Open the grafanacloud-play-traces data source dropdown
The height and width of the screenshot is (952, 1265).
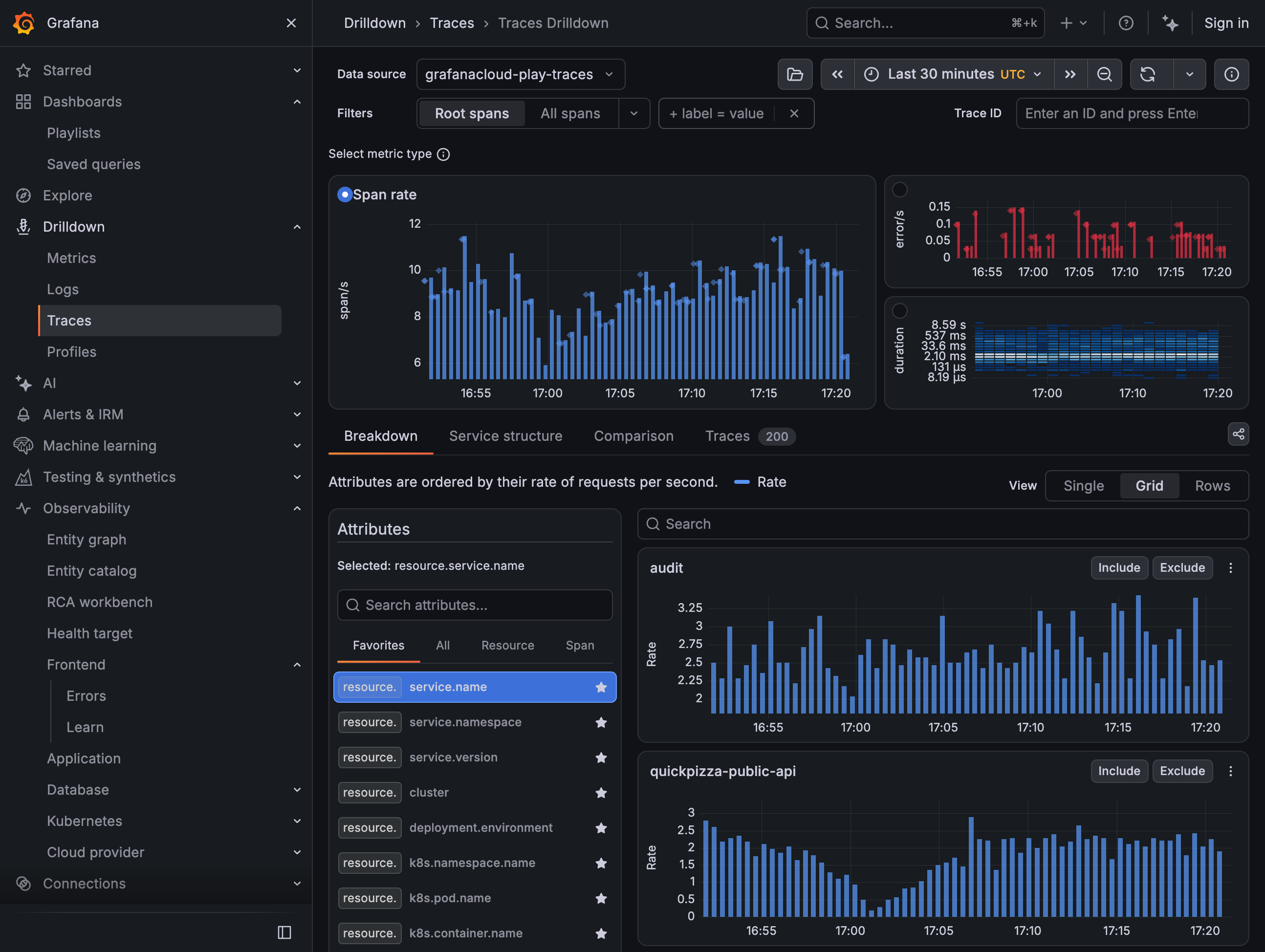(x=521, y=74)
